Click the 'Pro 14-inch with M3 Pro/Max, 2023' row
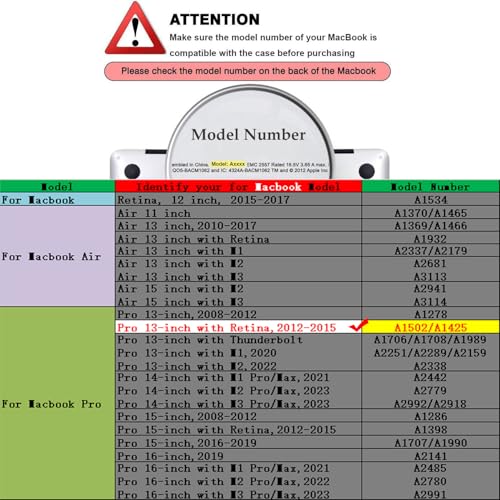The image size is (500, 500). point(238,404)
